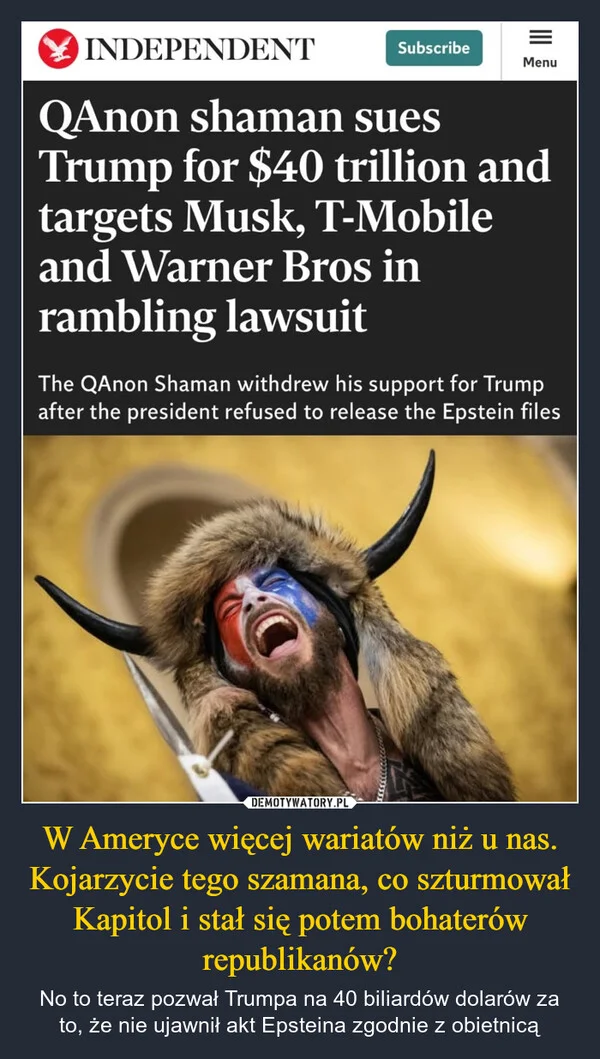The height and width of the screenshot is (1059, 600).
Task: Click the red Independent eagle logo
Action: (58, 49)
